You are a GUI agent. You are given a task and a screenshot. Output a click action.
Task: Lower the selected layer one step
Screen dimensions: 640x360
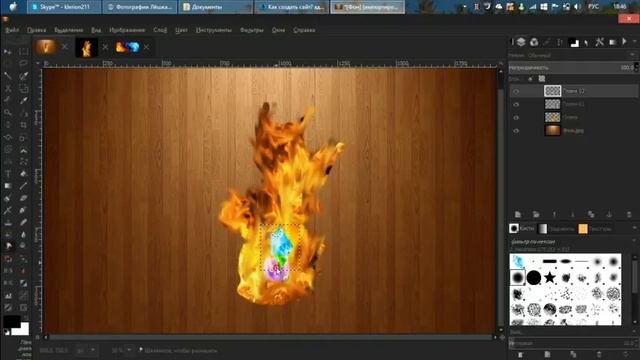coord(572,214)
